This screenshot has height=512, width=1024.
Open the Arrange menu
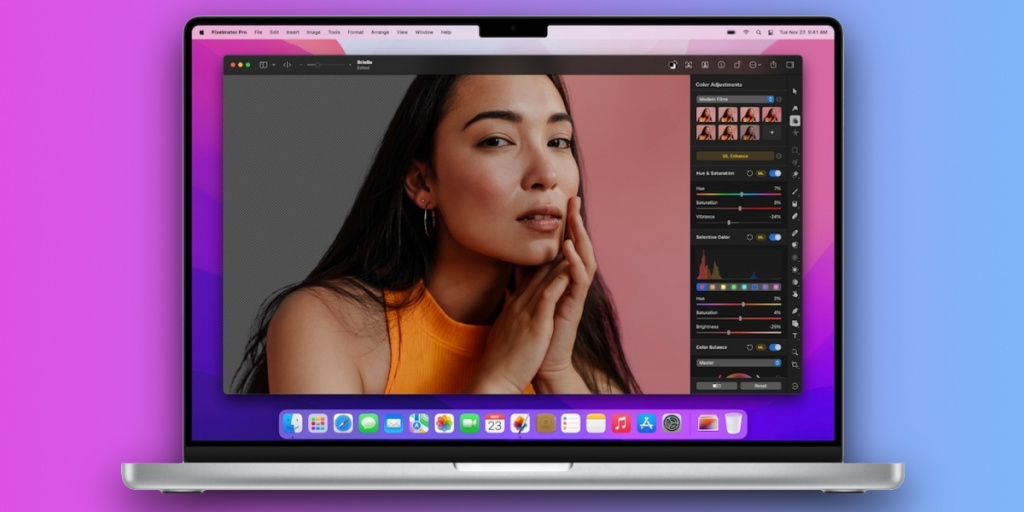380,32
